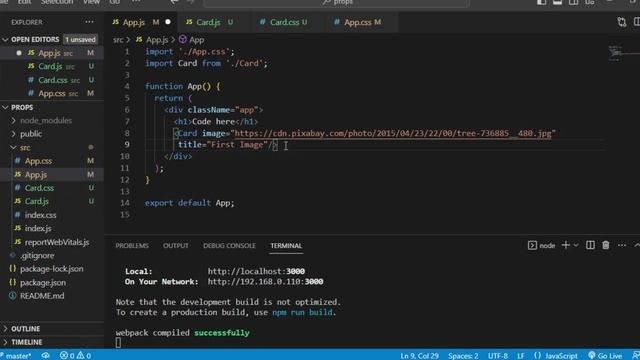This screenshot has width=640, height=360.
Task: Select App.css in the OPEN EDITORS list
Action: (x=52, y=93)
